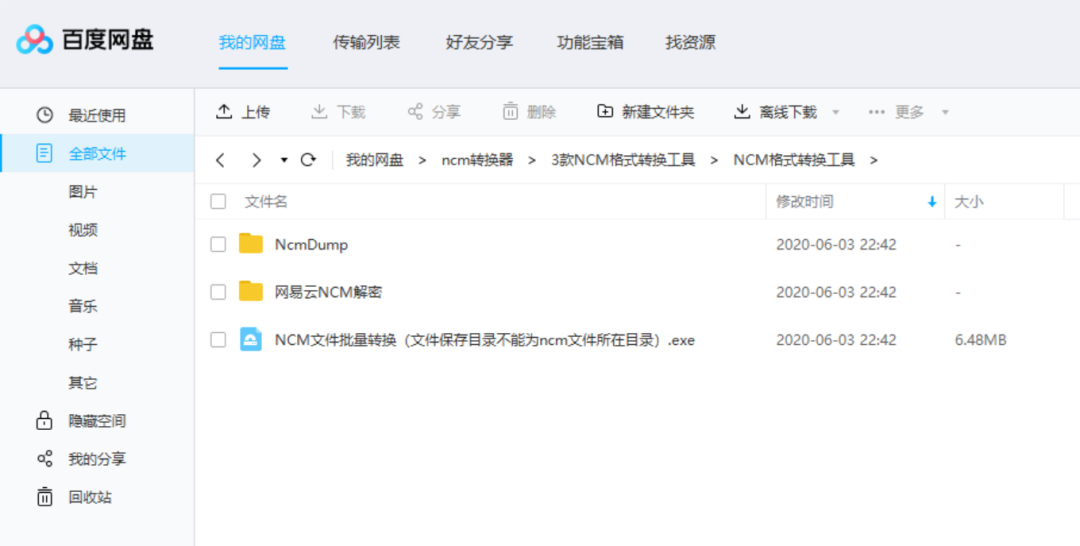Select 文档 category in sidebar

click(83, 269)
